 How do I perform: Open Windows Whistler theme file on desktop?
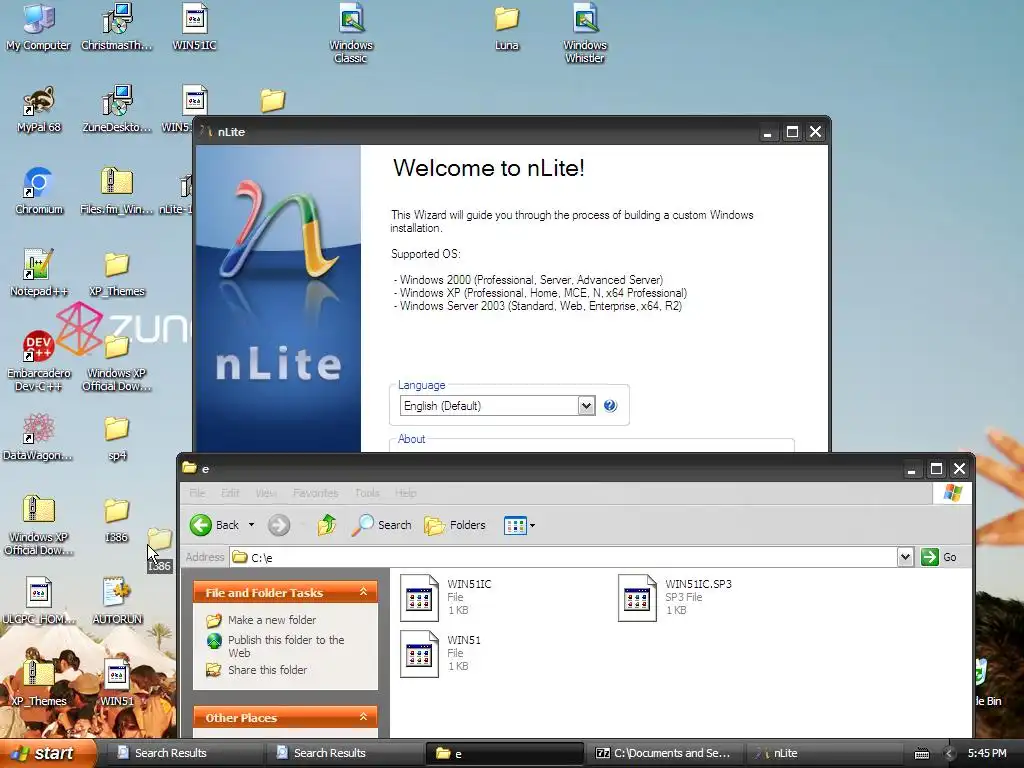584,33
